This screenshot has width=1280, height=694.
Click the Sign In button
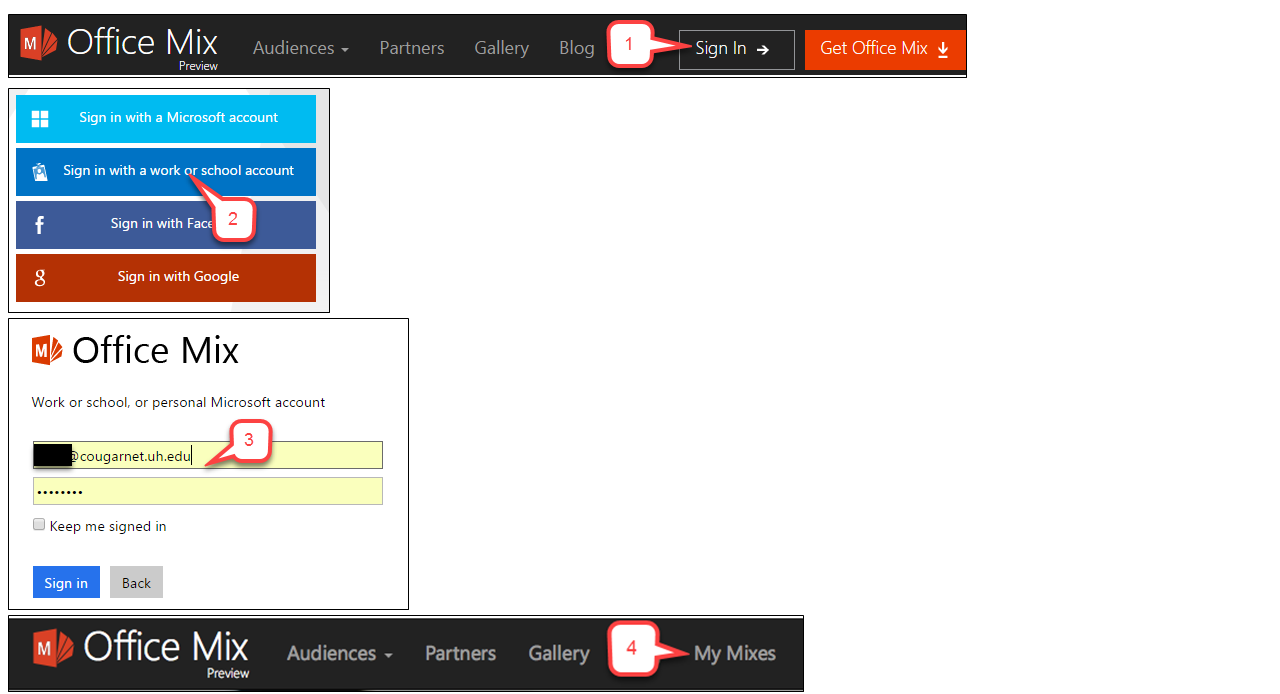(737, 49)
